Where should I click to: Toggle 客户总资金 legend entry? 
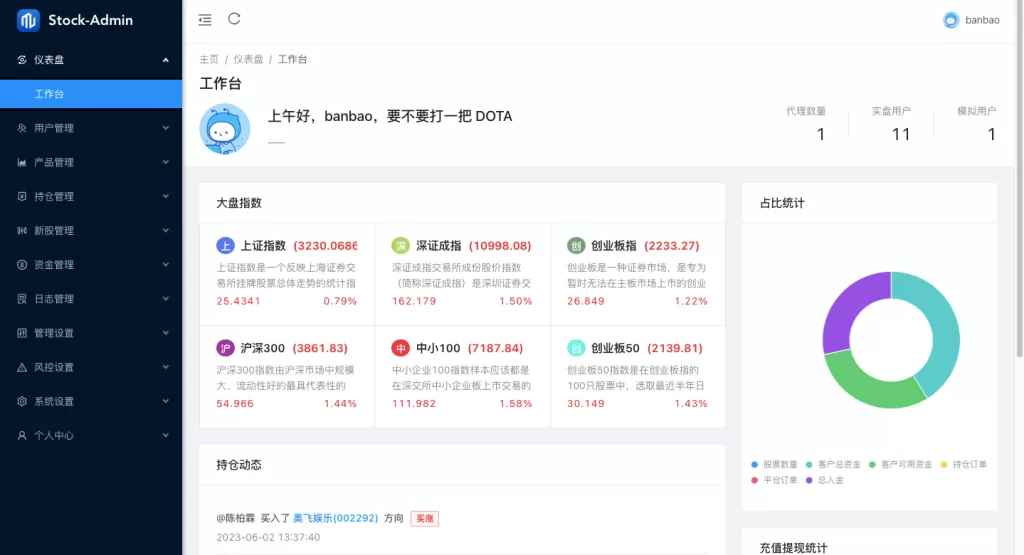tap(833, 464)
